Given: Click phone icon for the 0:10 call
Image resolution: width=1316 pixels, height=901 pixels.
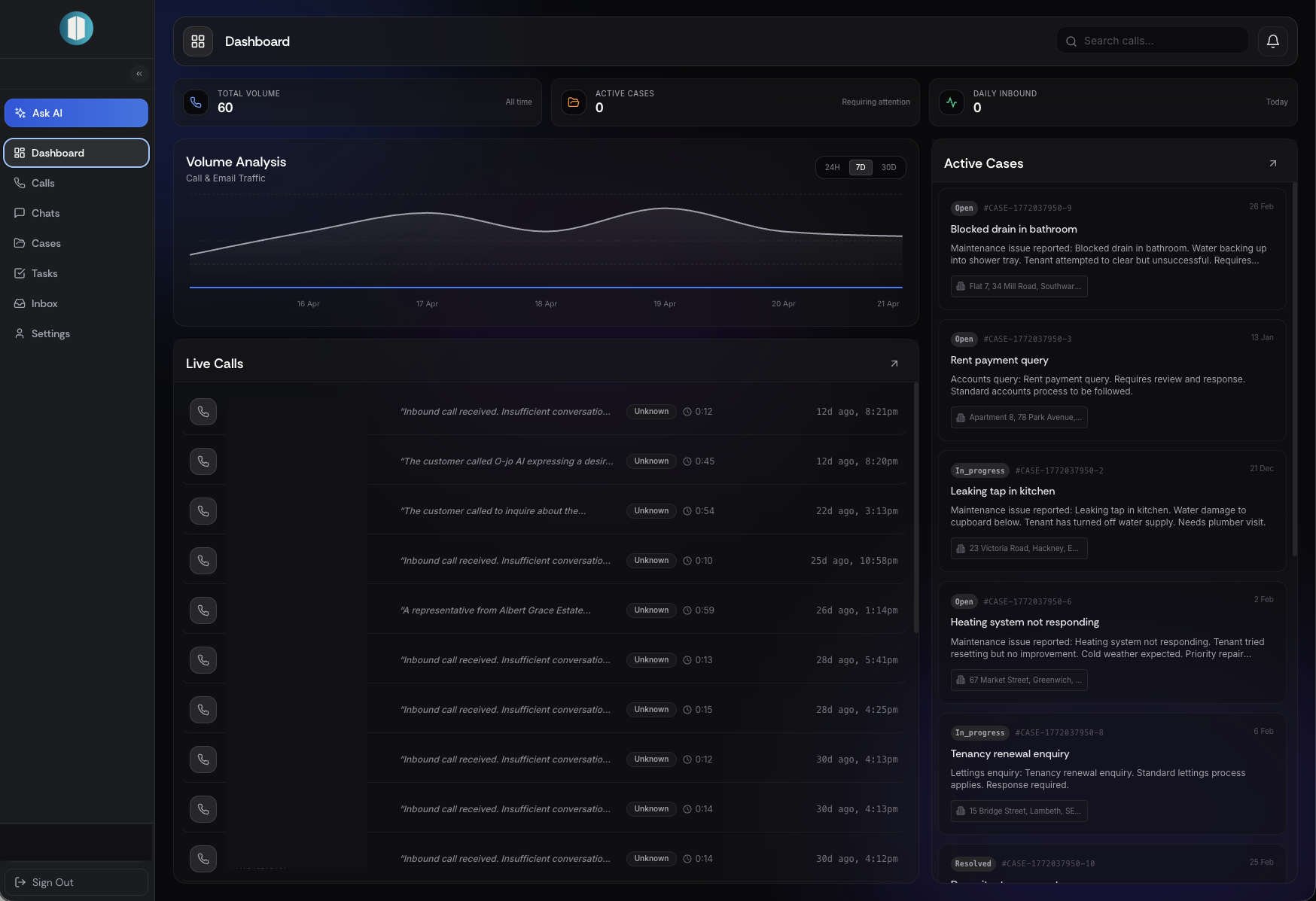Looking at the screenshot, I should coord(203,561).
